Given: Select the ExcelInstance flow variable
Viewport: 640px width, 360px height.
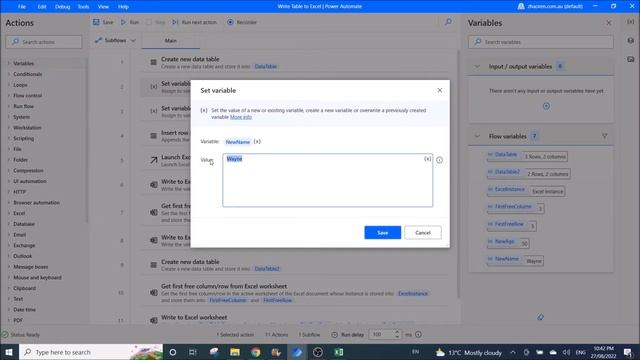Looking at the screenshot, I should tap(526, 190).
